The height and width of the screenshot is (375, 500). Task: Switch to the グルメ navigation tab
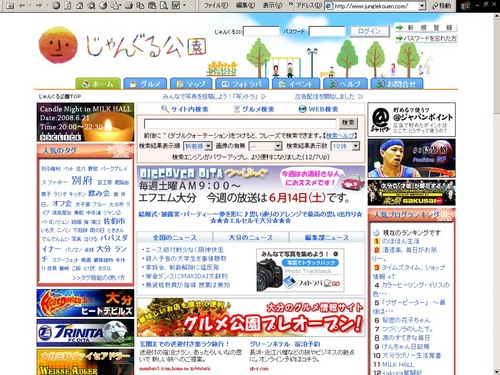(x=145, y=84)
